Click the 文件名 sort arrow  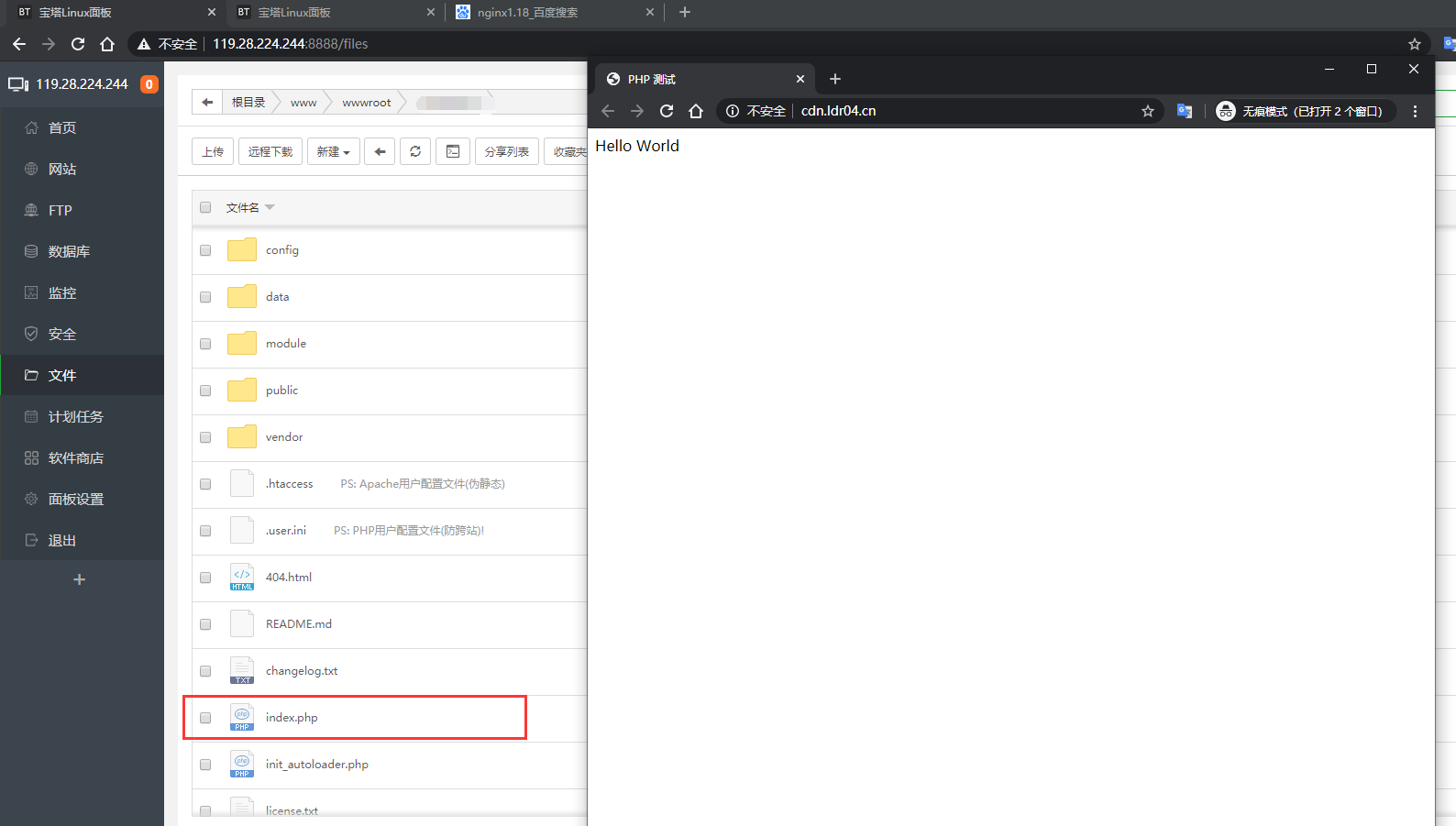270,207
